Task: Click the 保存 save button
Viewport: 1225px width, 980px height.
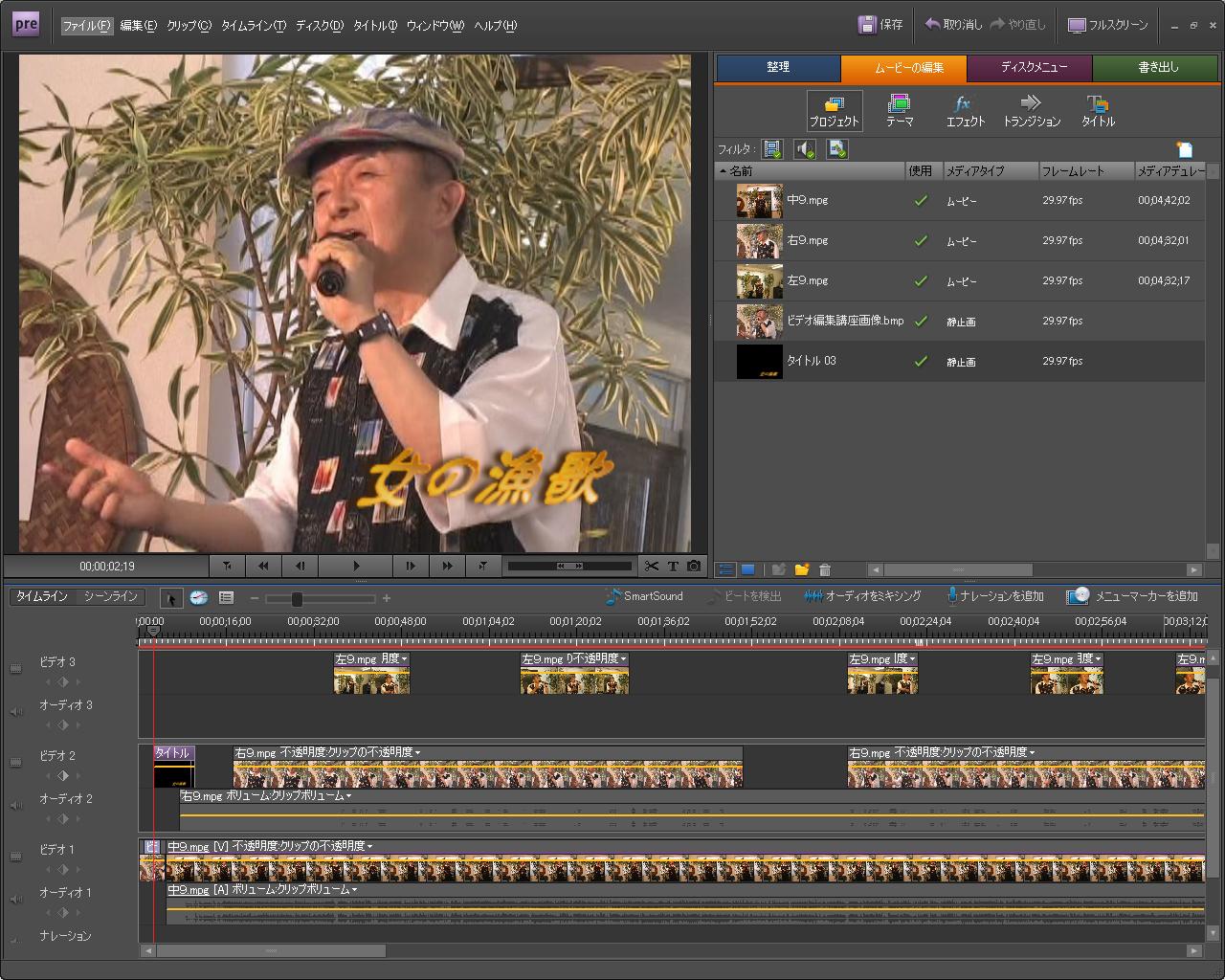Action: (x=880, y=25)
